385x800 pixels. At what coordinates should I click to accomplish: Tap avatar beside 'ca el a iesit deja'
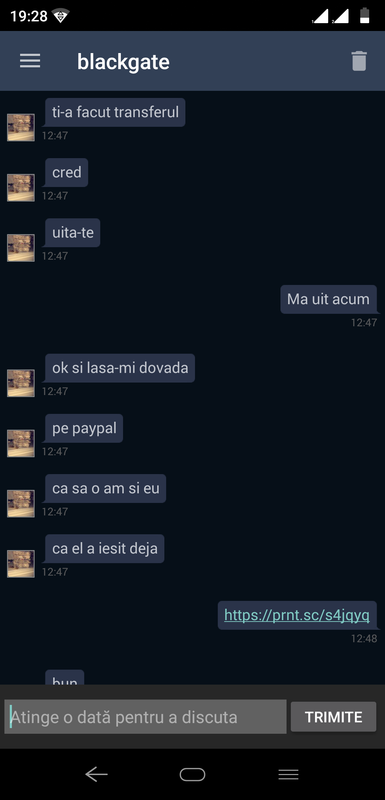tap(21, 564)
